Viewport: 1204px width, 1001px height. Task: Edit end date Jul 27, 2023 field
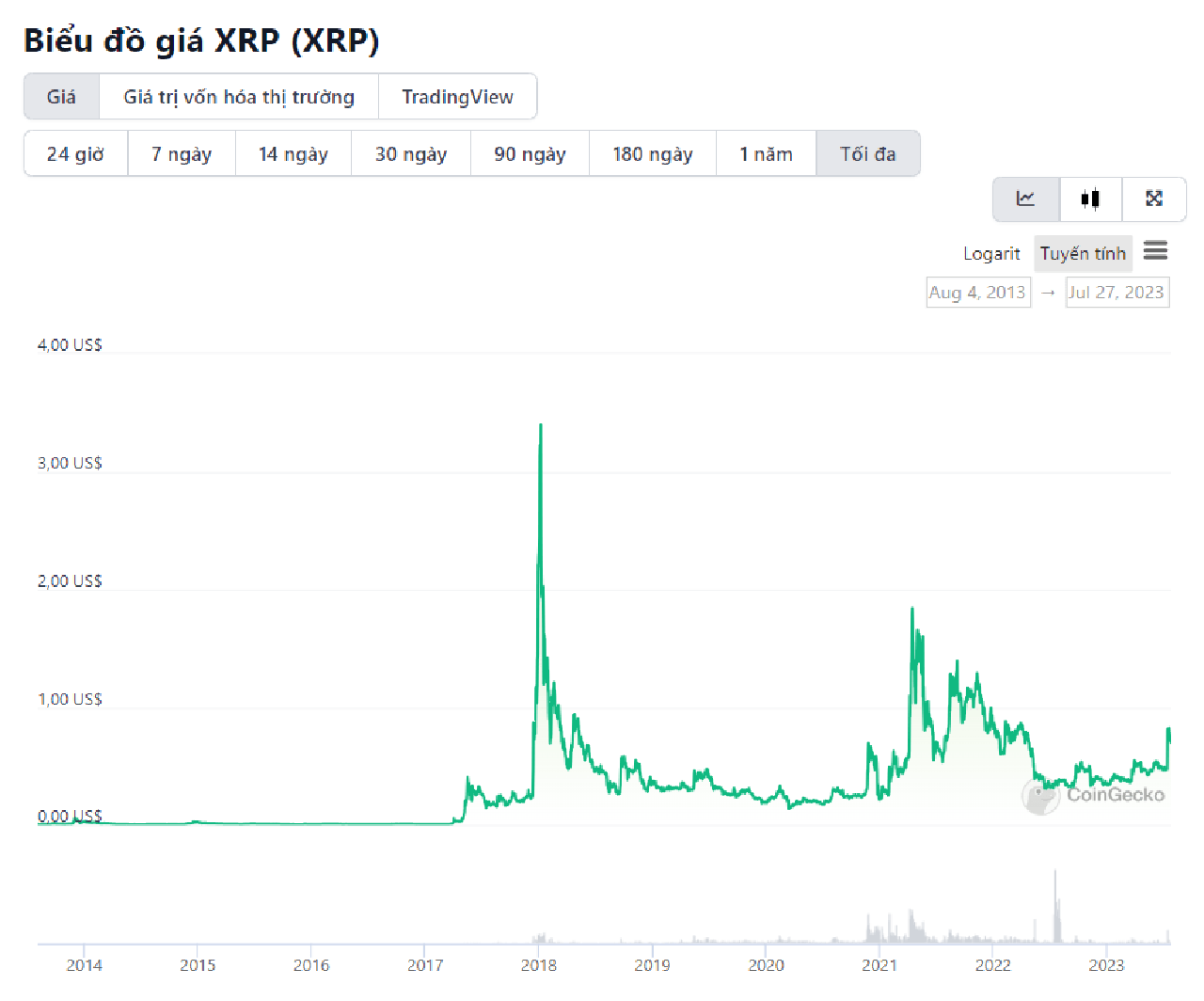1117,293
